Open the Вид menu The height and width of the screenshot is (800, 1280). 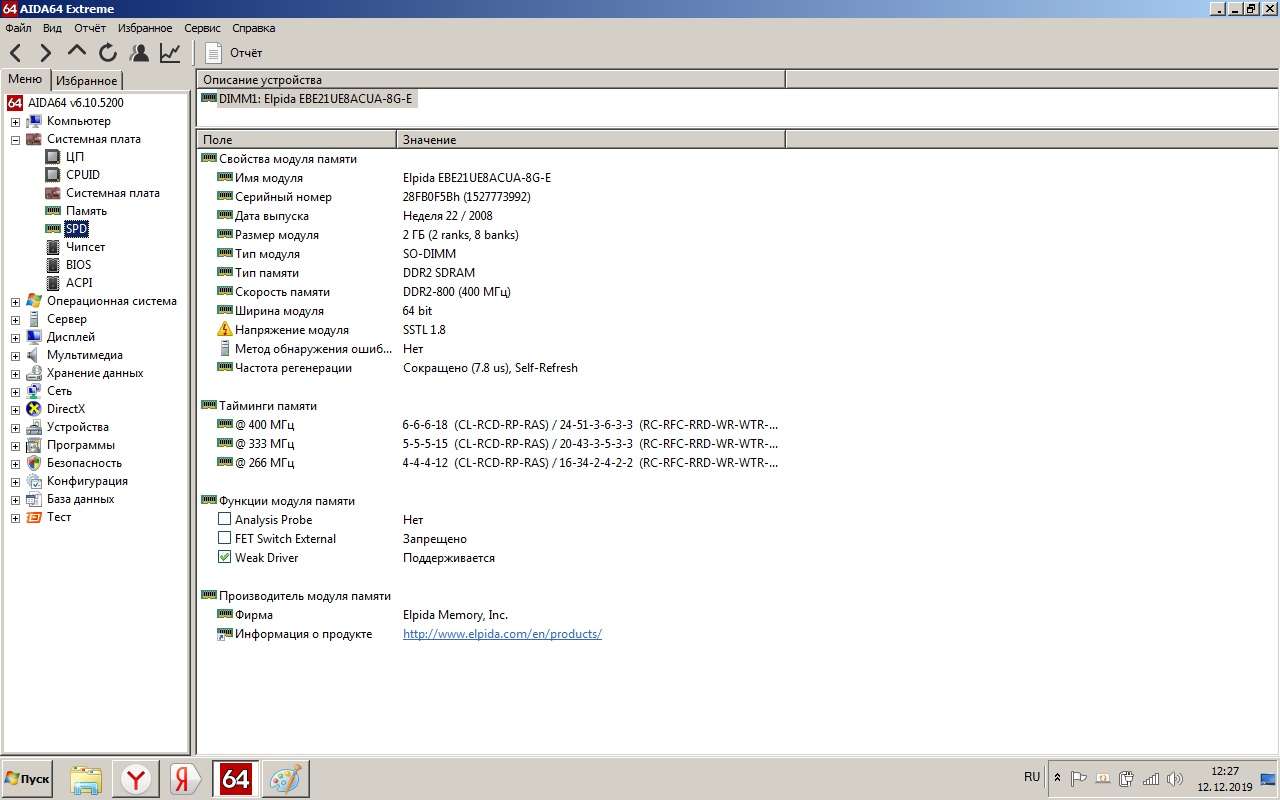[x=52, y=28]
